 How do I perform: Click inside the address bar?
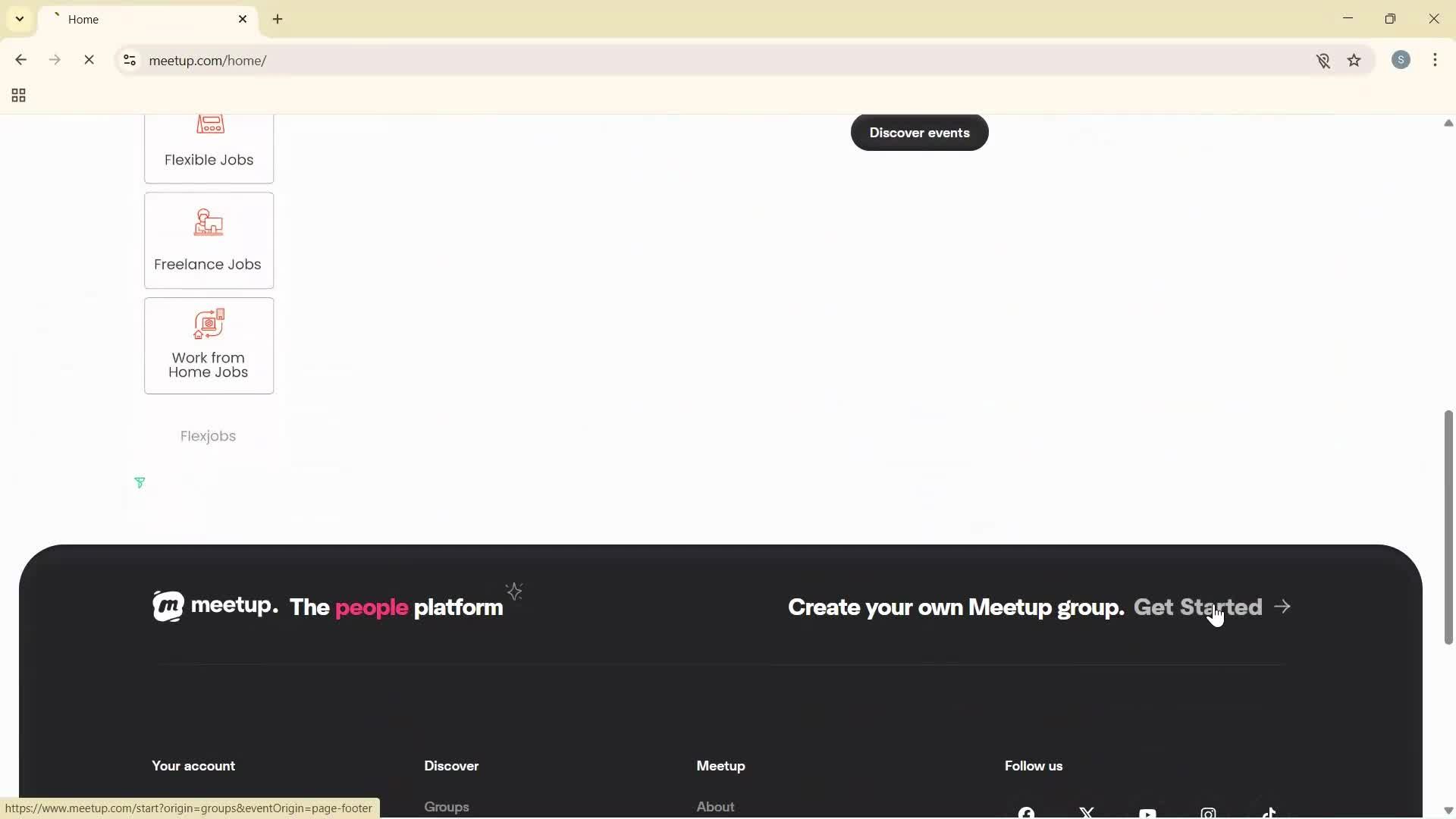point(455,60)
